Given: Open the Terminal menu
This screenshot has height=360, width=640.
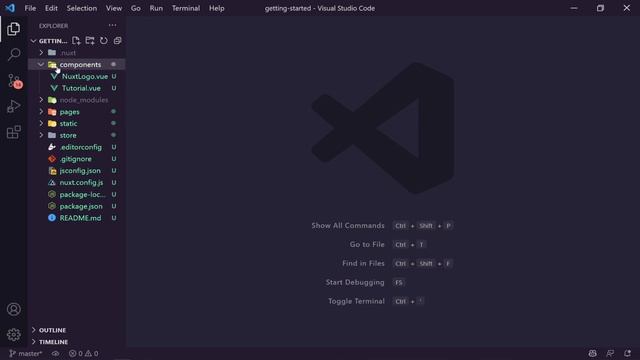Looking at the screenshot, I should (186, 8).
